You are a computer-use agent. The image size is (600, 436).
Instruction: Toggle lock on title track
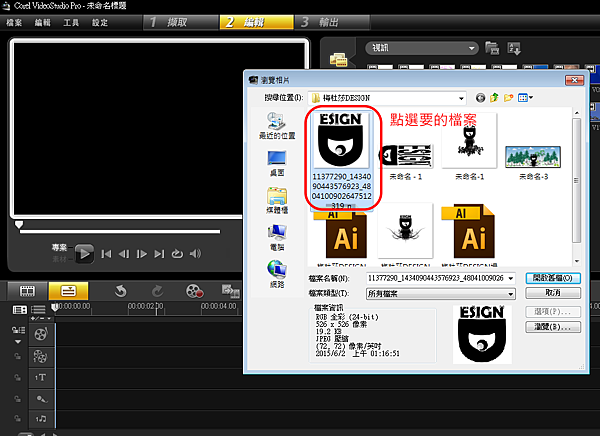coord(18,378)
